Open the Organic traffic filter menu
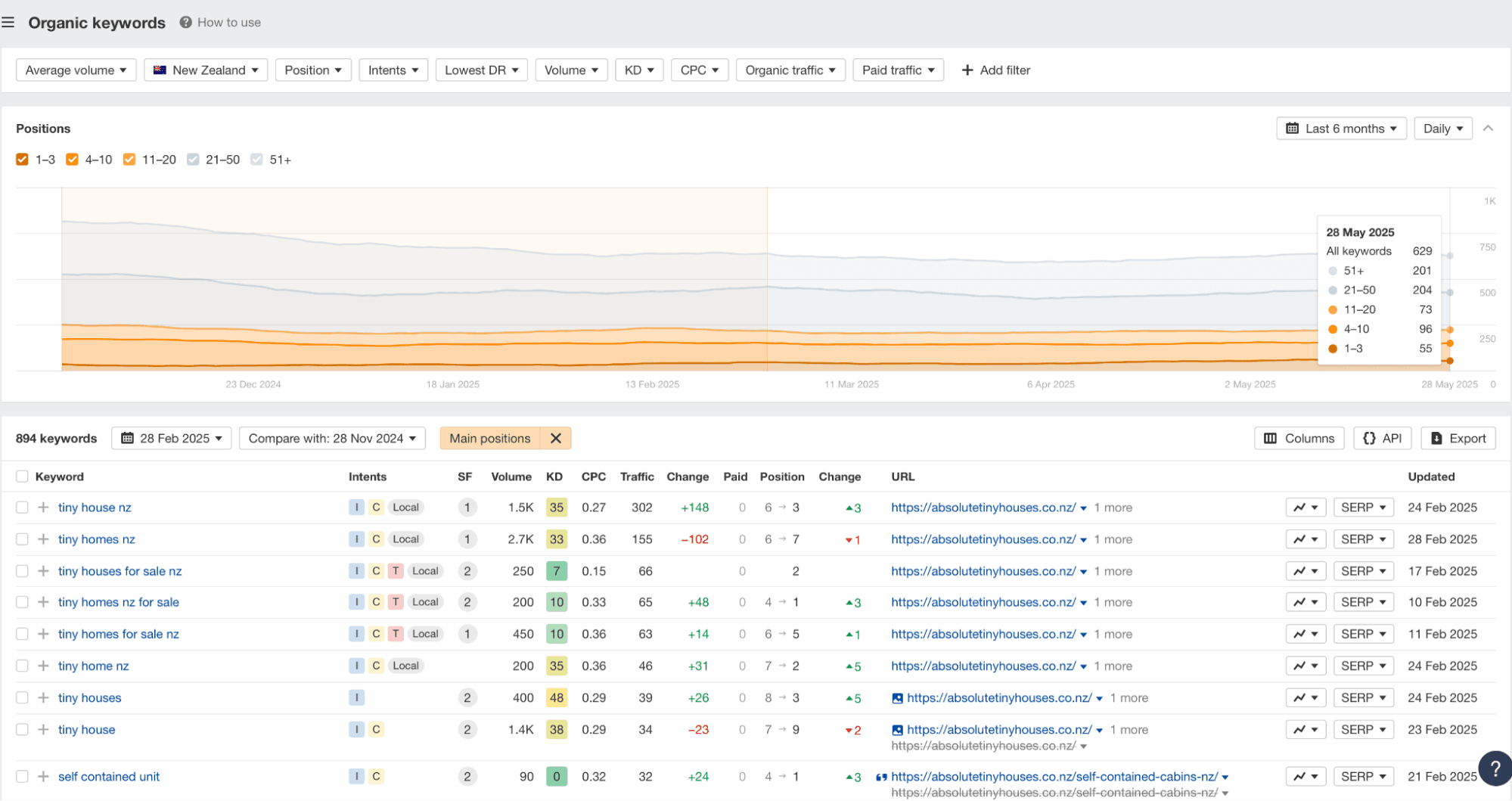Screen dimensions: 1512x801 (790, 70)
